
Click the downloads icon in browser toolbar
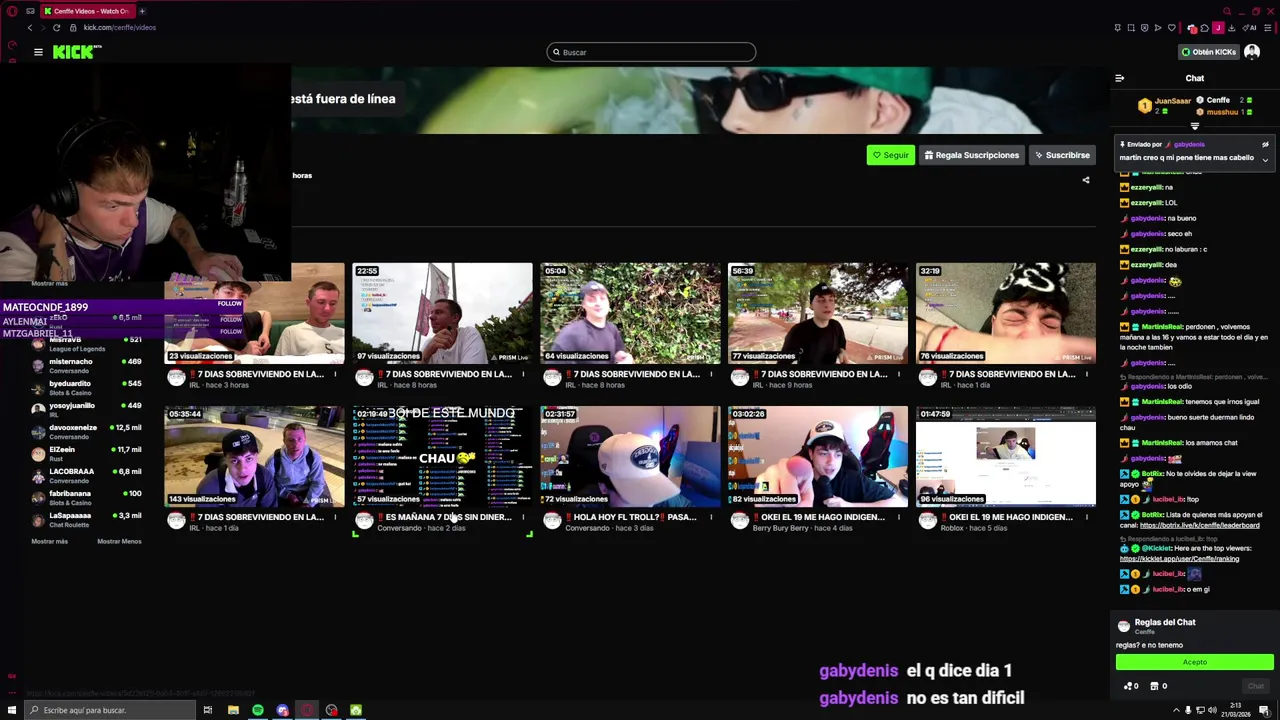click(1231, 27)
